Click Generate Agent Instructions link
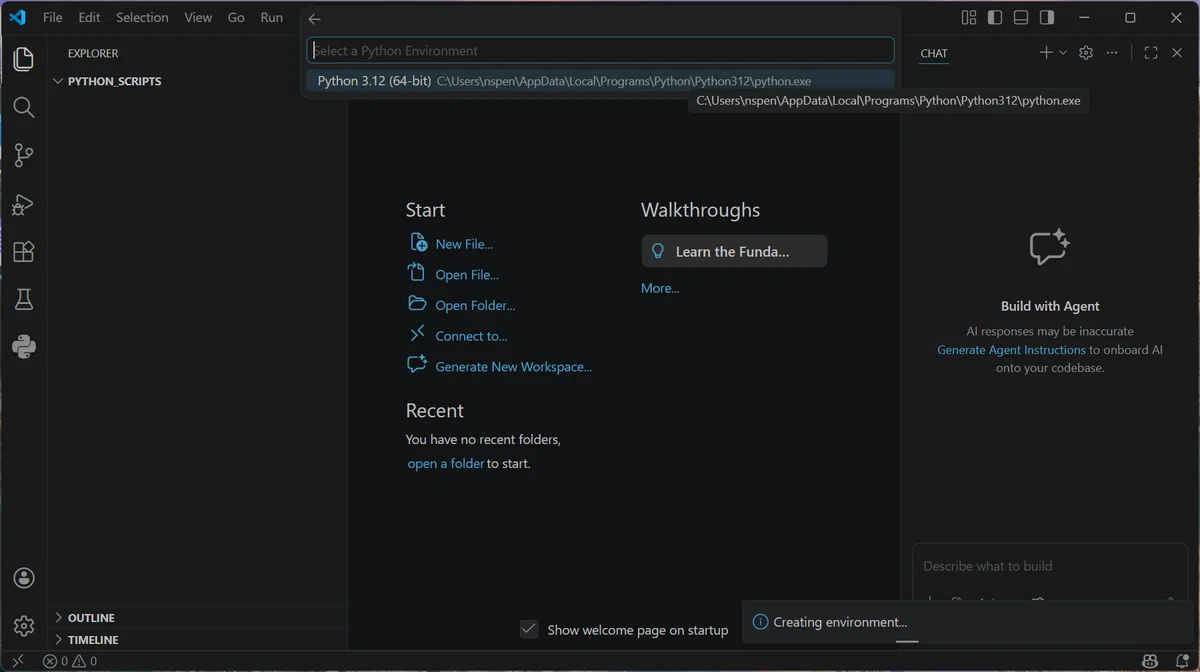 tap(1011, 350)
